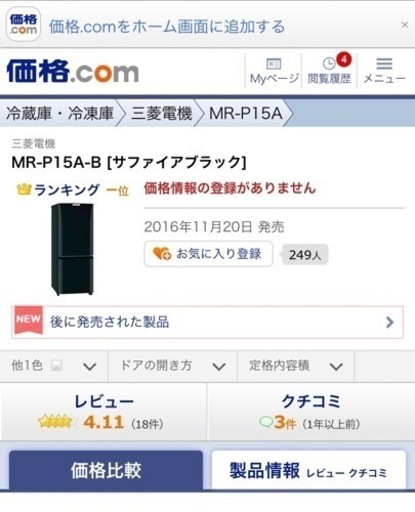The height and width of the screenshot is (512, 415).
Task: Expand the 定格内容積 dropdown
Action: (x=296, y=366)
